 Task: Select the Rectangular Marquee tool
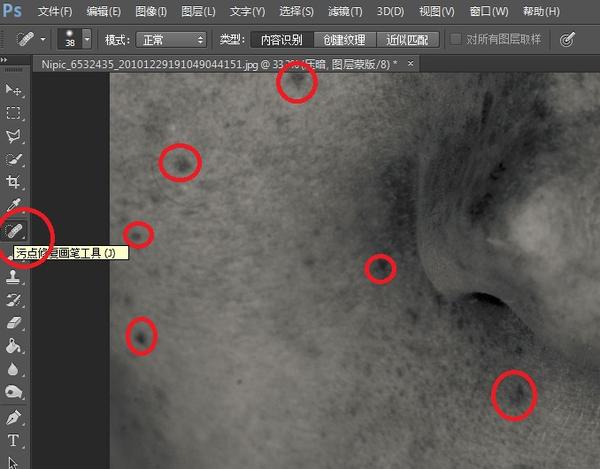click(13, 113)
